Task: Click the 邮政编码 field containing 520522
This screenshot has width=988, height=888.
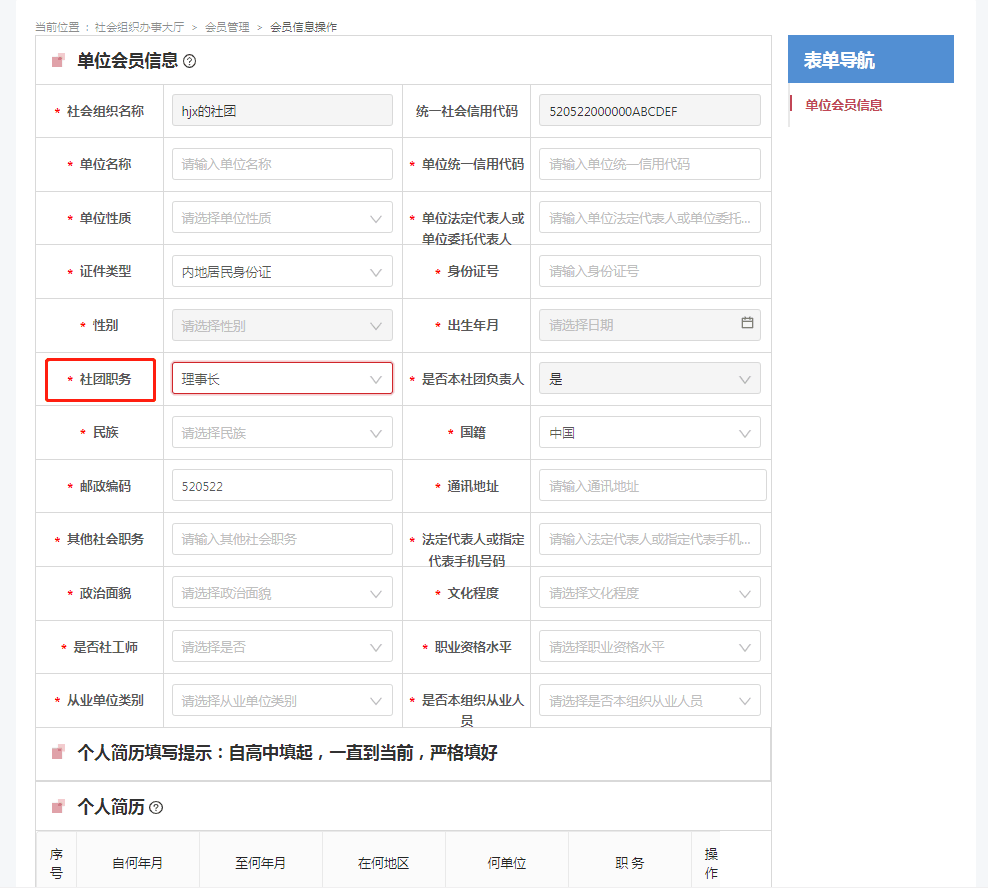Action: coord(282,486)
